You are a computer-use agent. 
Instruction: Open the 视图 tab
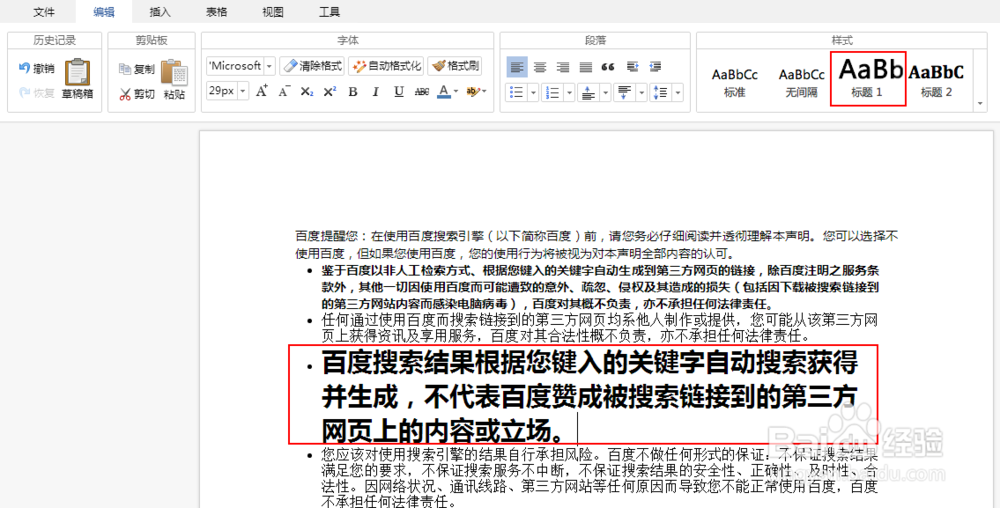coord(273,11)
